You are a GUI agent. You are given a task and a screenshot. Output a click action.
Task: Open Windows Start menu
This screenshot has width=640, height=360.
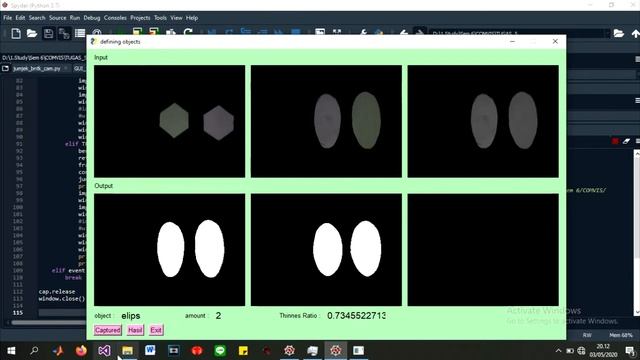tap(11, 351)
